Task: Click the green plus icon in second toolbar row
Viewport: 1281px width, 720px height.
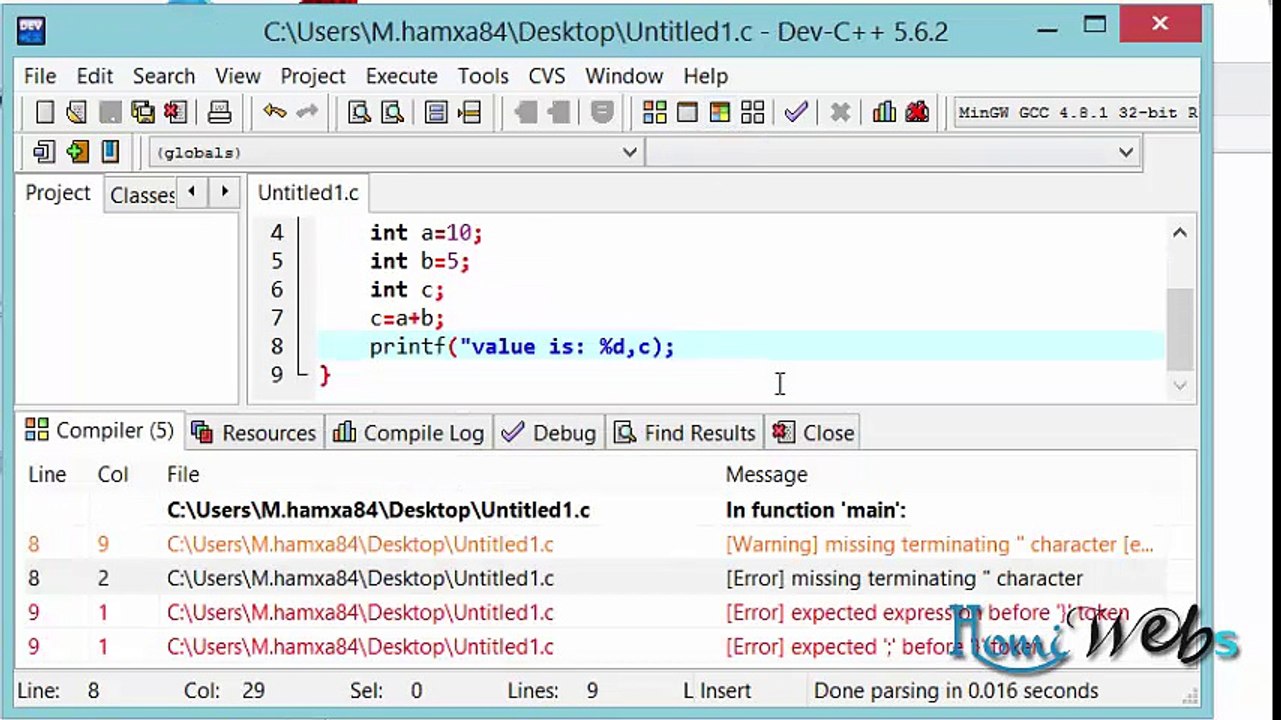Action: [77, 152]
